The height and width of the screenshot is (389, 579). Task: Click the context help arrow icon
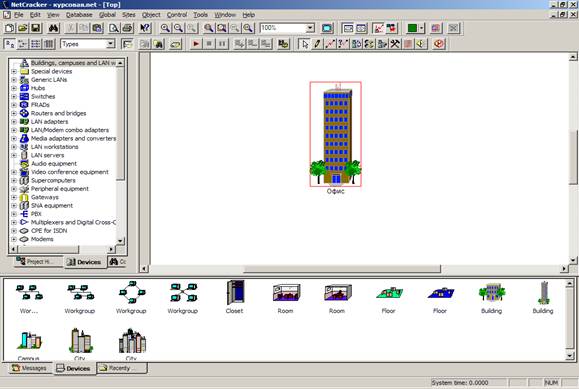click(145, 28)
